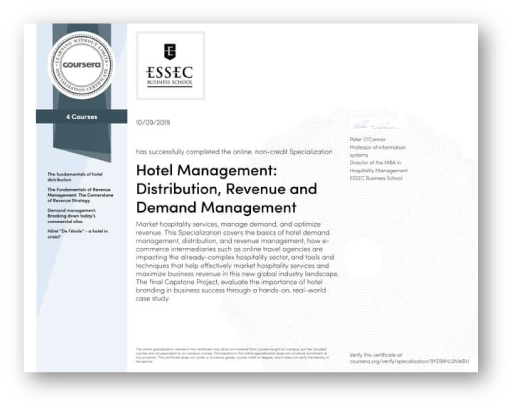Click Director of the MBA in Hospitality text
Image resolution: width=515 pixels, height=409 pixels.
[x=378, y=166]
